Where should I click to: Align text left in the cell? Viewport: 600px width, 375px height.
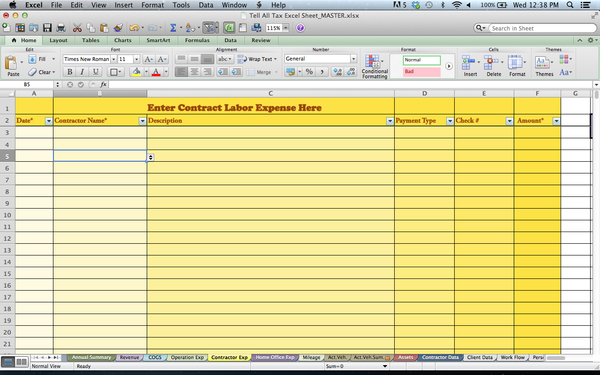pos(181,72)
